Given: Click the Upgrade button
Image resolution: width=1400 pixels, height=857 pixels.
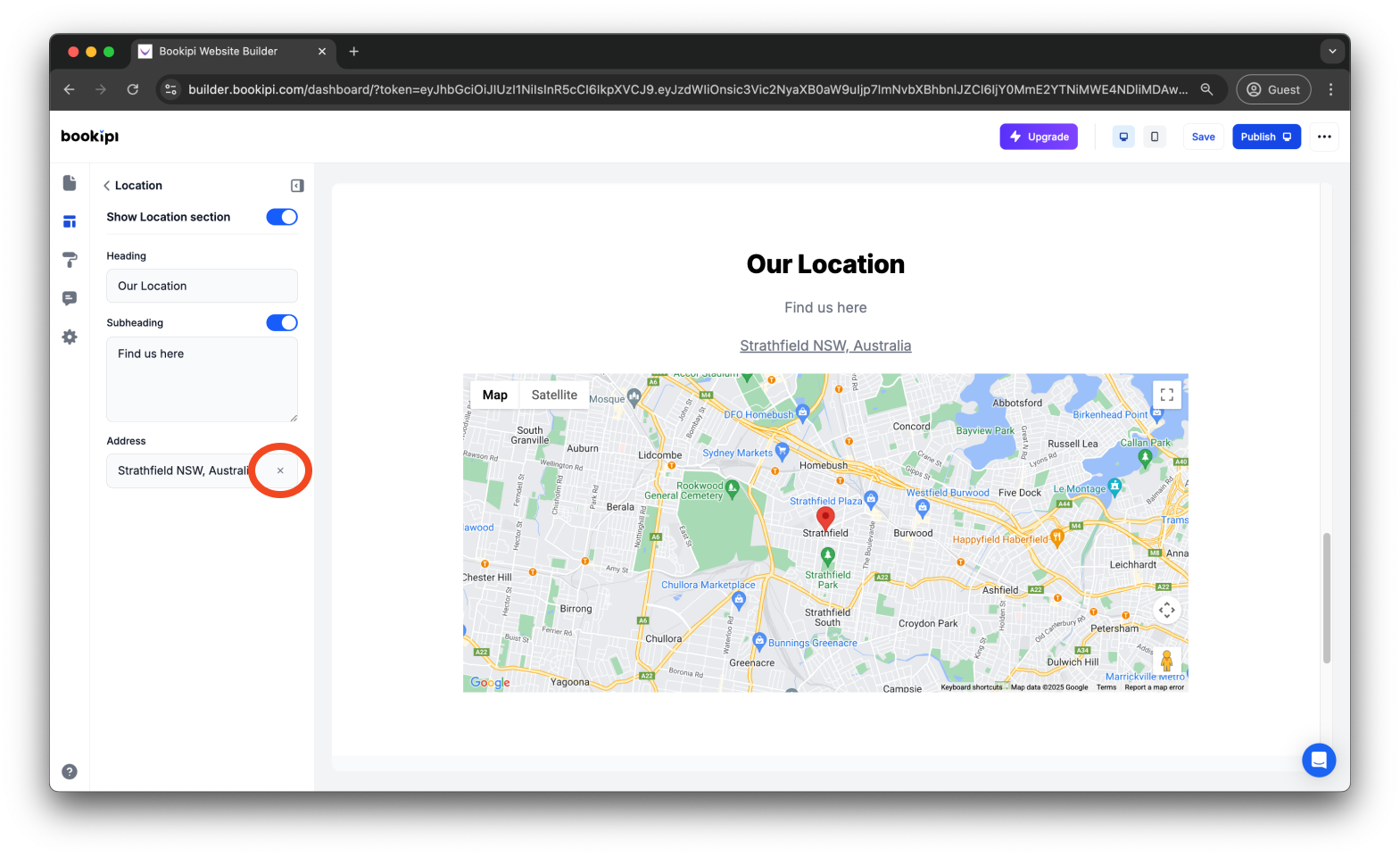Looking at the screenshot, I should [1039, 137].
